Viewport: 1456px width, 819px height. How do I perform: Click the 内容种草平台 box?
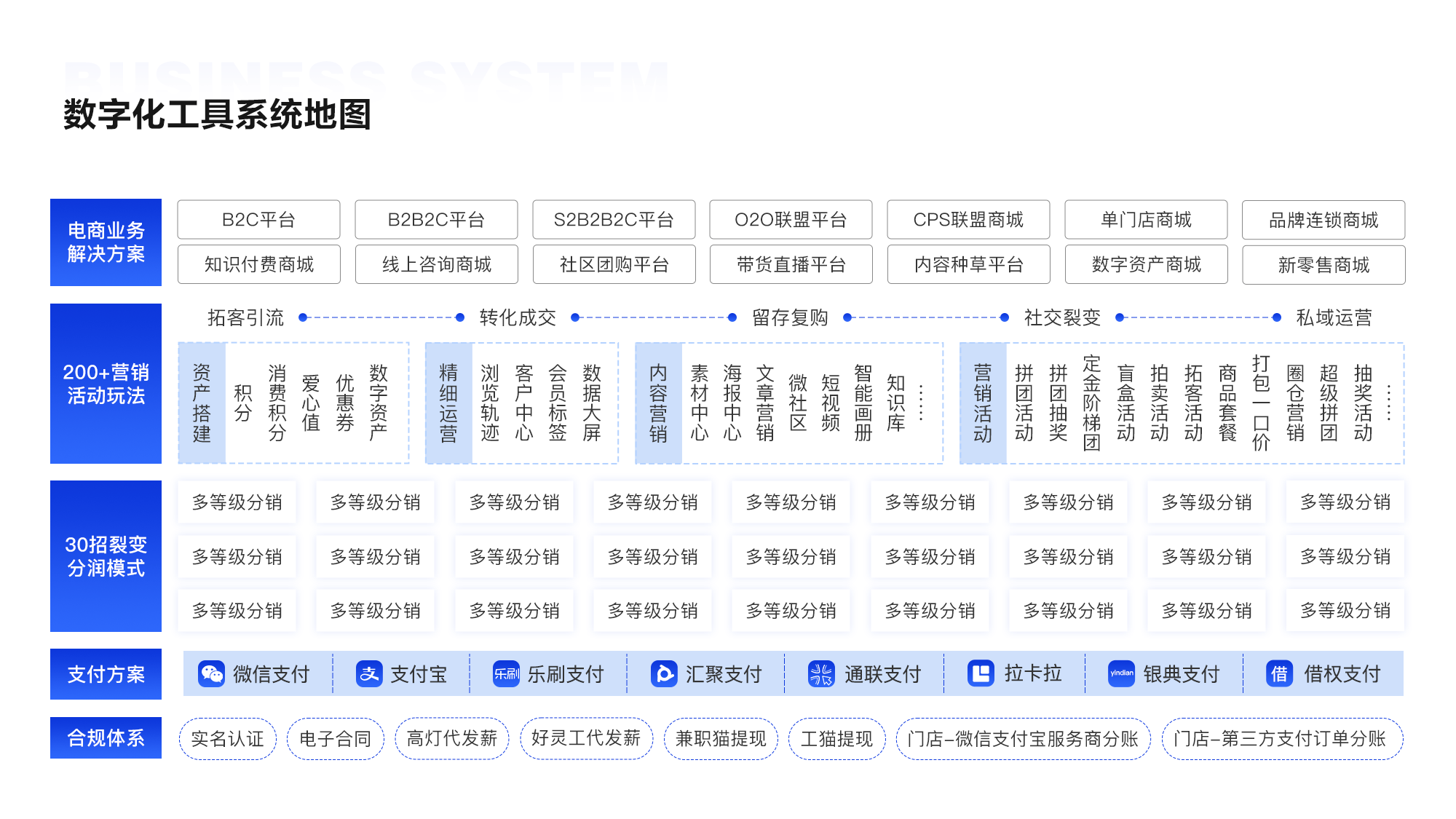[x=968, y=264]
